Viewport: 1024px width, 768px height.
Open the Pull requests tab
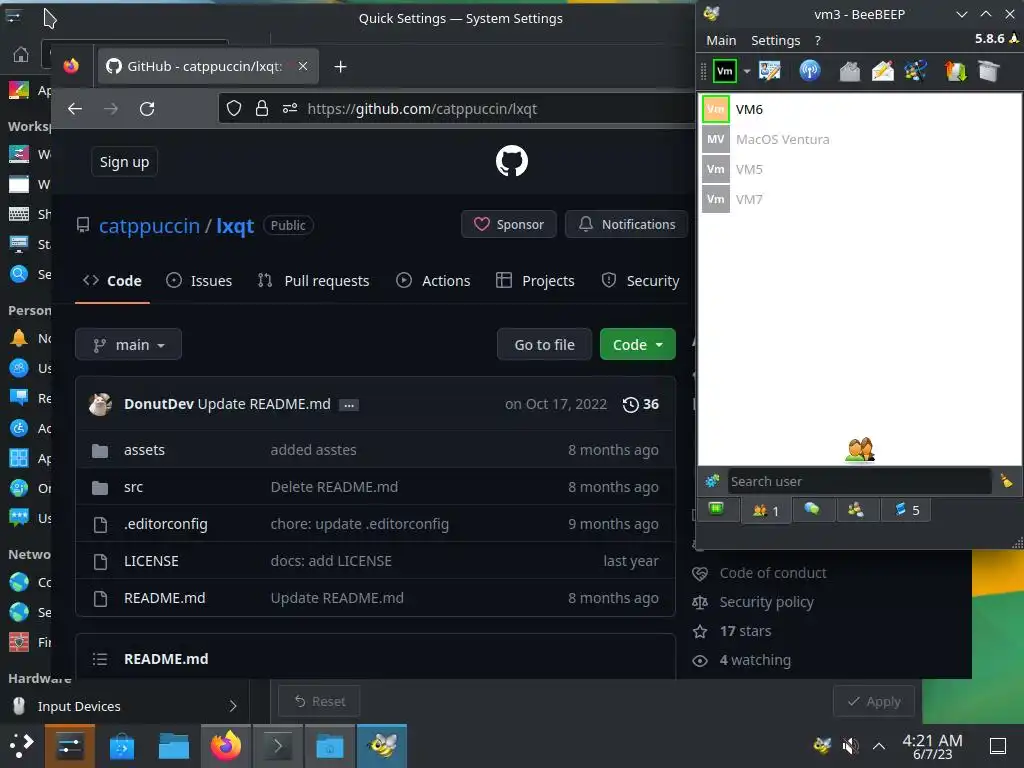(313, 281)
